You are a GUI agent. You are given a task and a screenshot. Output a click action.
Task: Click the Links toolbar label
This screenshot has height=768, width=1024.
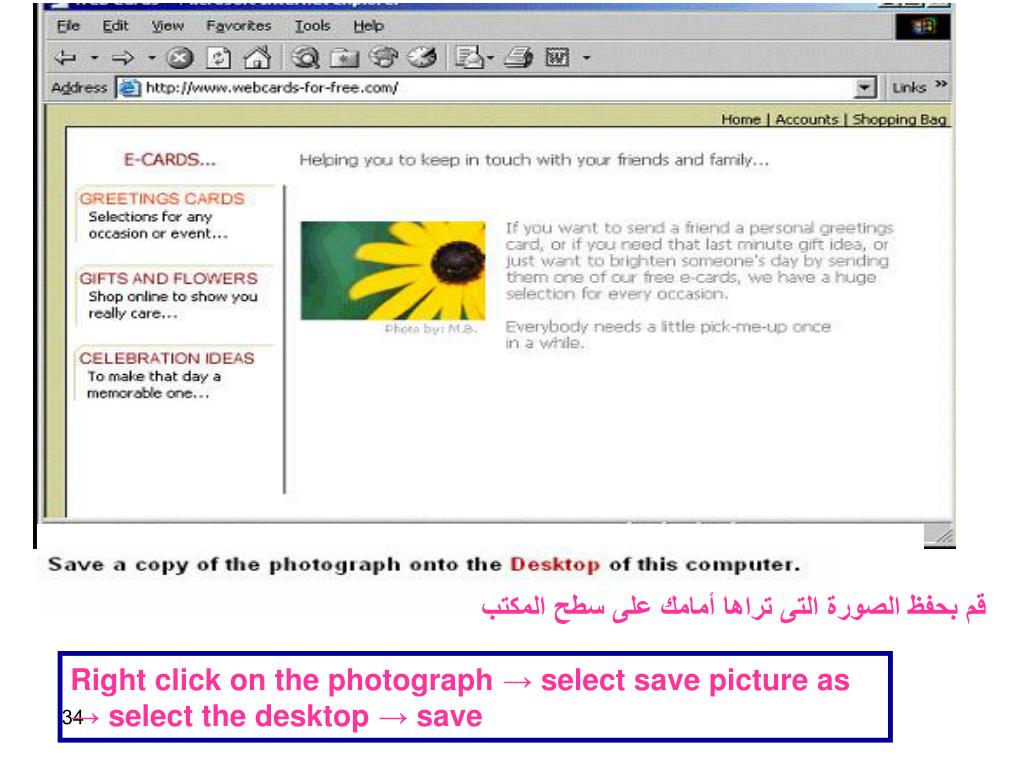coord(909,88)
